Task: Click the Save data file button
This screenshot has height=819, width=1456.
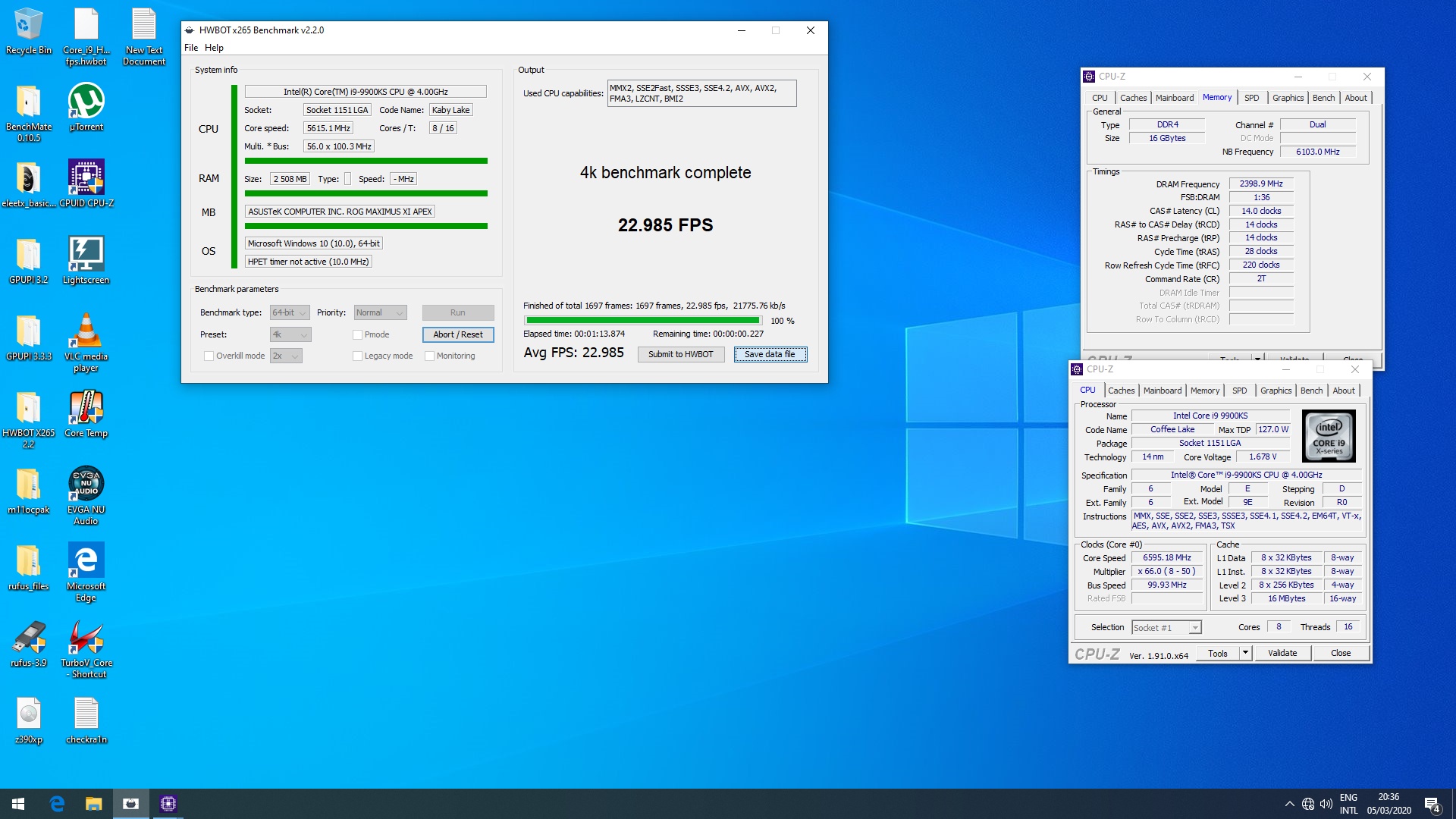Action: [x=770, y=354]
